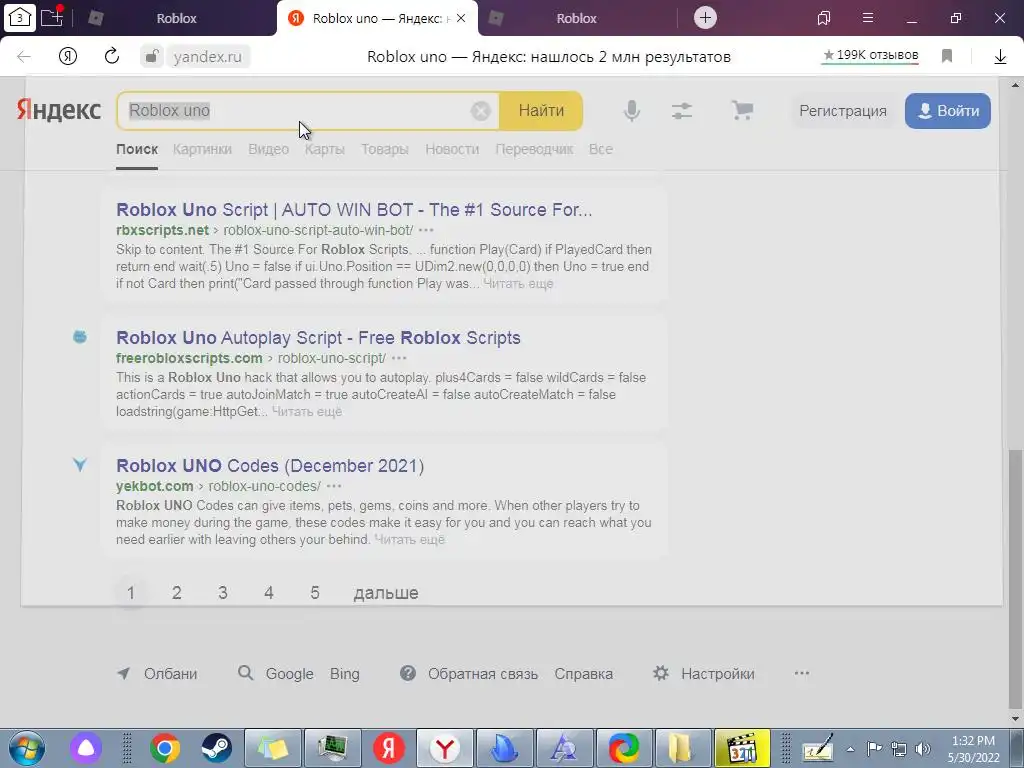1024x768 pixels.
Task: Open the Alice purple assistant taskbar icon
Action: 86,748
